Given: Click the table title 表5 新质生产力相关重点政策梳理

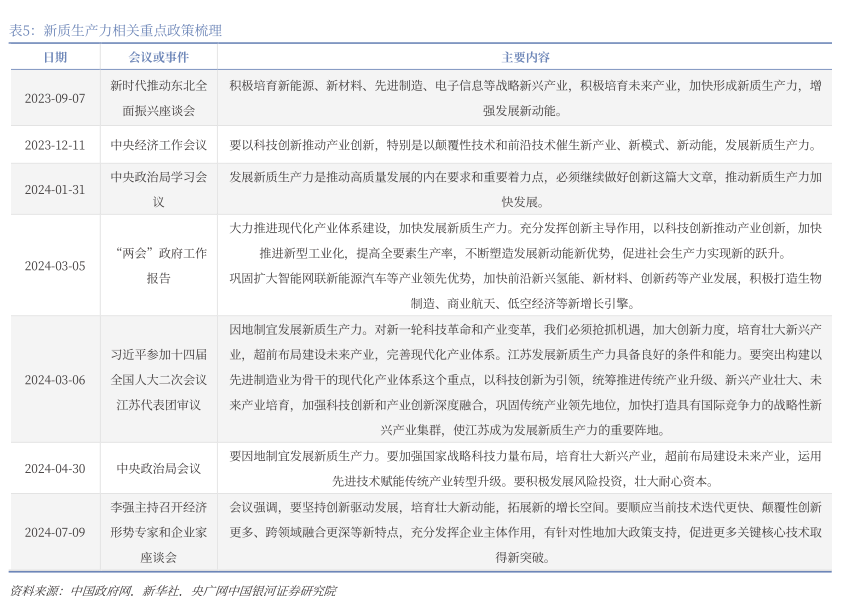Looking at the screenshot, I should (x=116, y=30).
